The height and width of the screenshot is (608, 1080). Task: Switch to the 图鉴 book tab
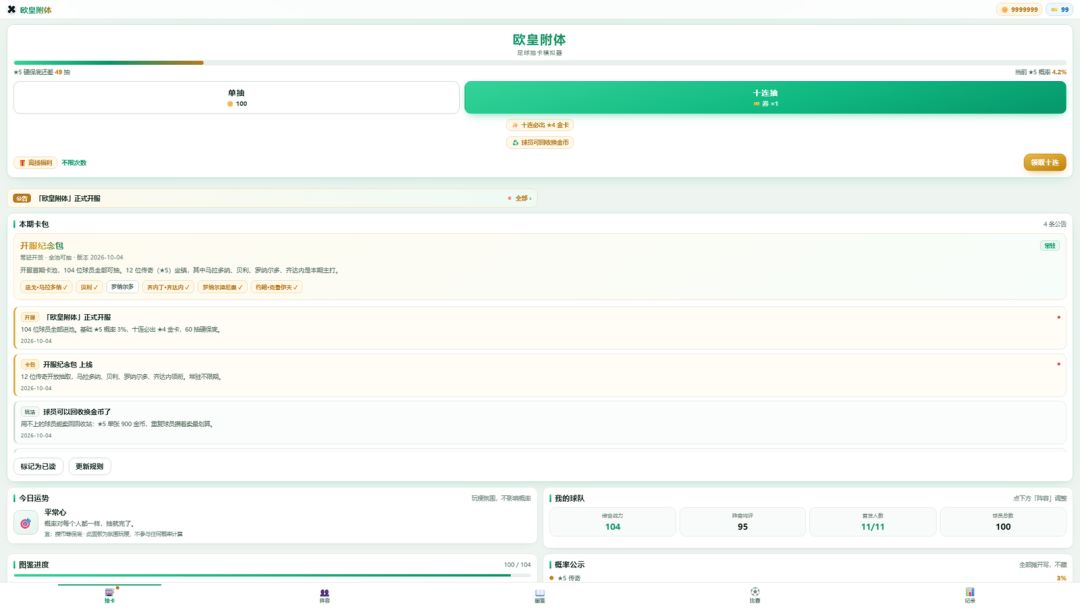[x=540, y=596]
